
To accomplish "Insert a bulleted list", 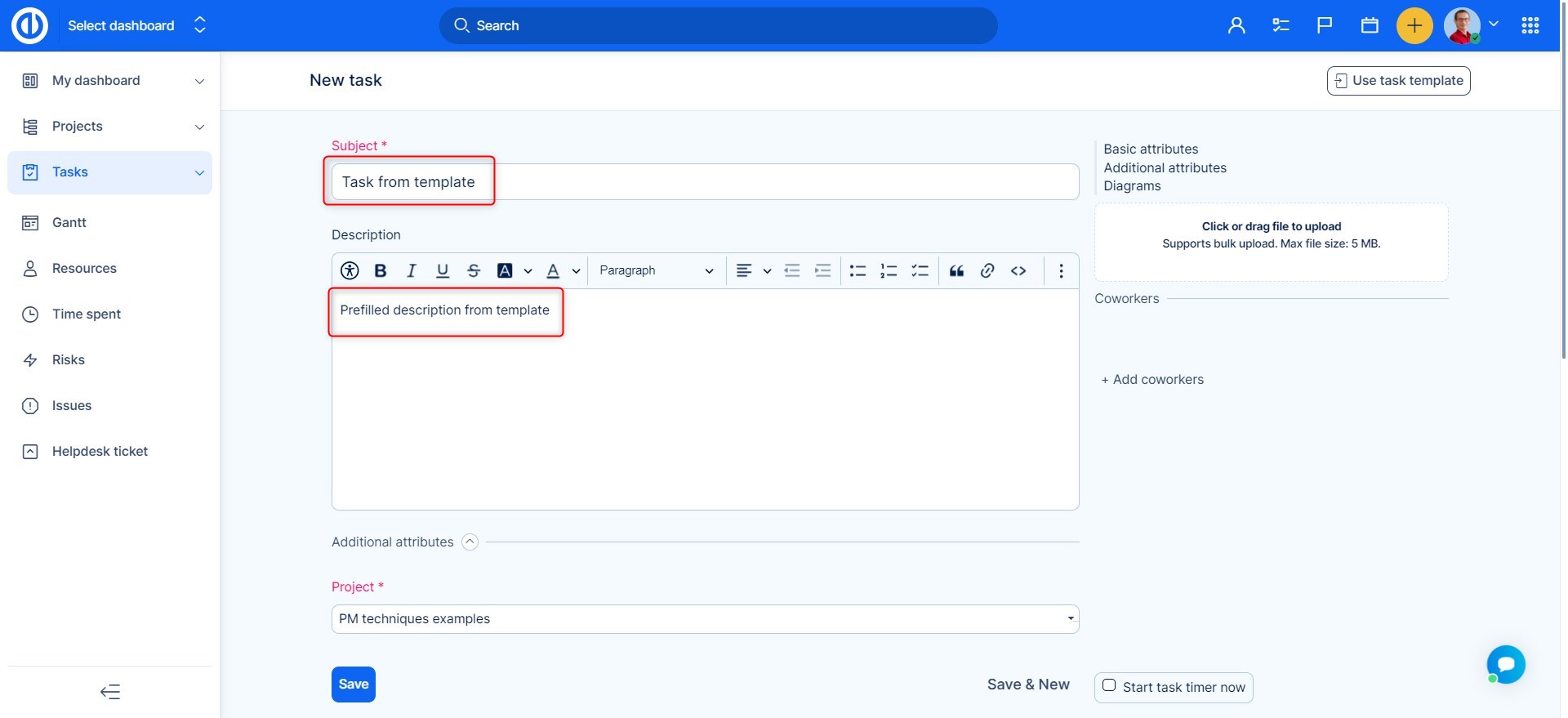I will tap(857, 271).
